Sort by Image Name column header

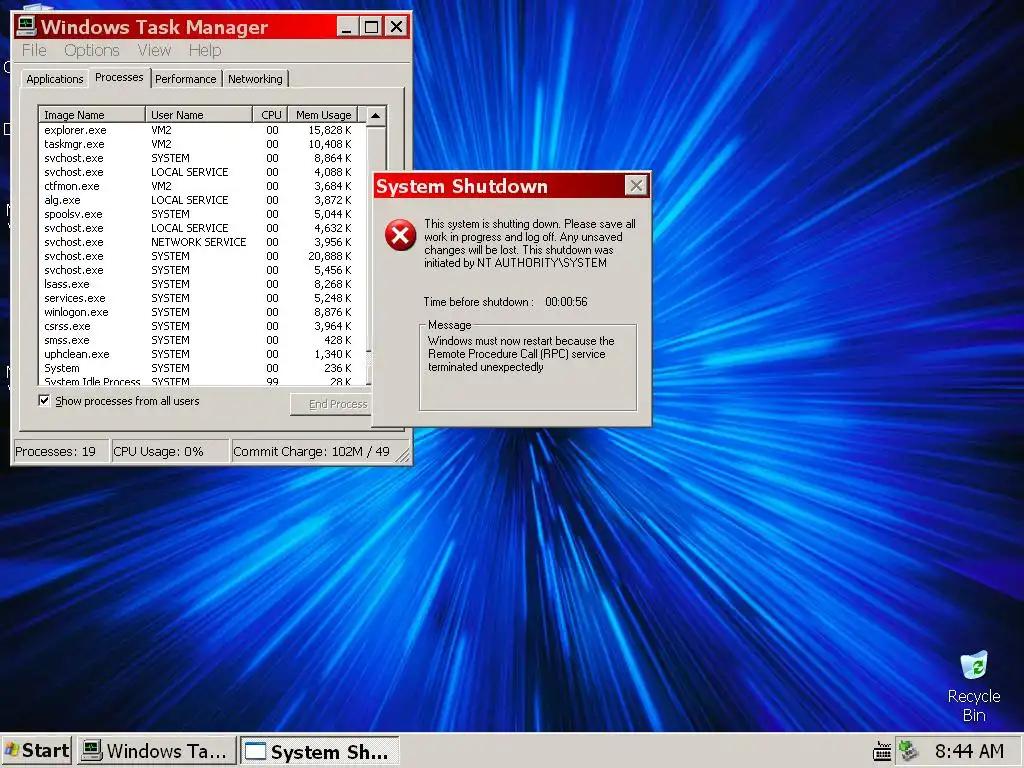tap(91, 115)
